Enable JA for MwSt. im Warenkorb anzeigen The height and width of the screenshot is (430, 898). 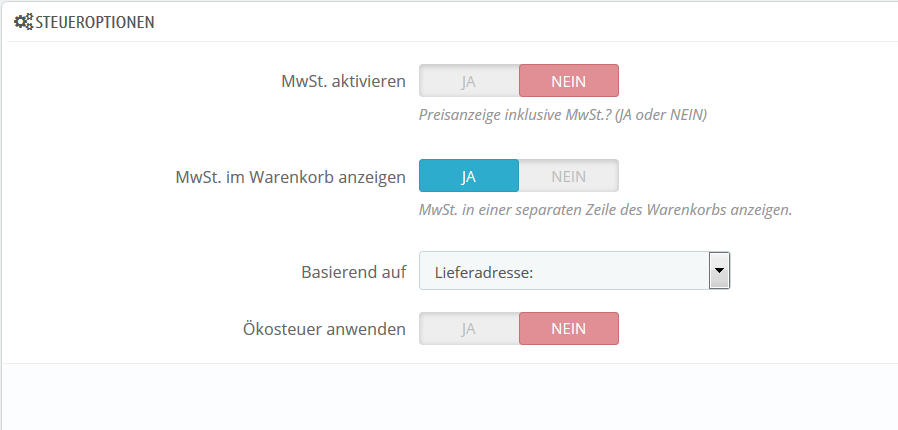pyautogui.click(x=469, y=176)
